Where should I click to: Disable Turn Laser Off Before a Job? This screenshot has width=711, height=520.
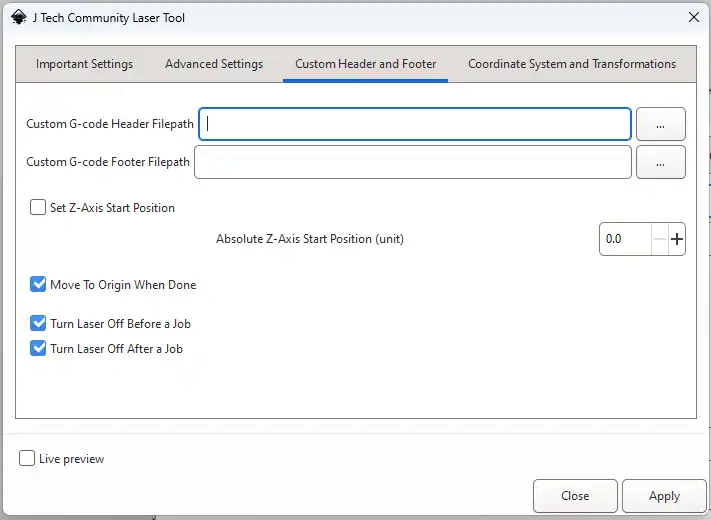click(x=38, y=323)
